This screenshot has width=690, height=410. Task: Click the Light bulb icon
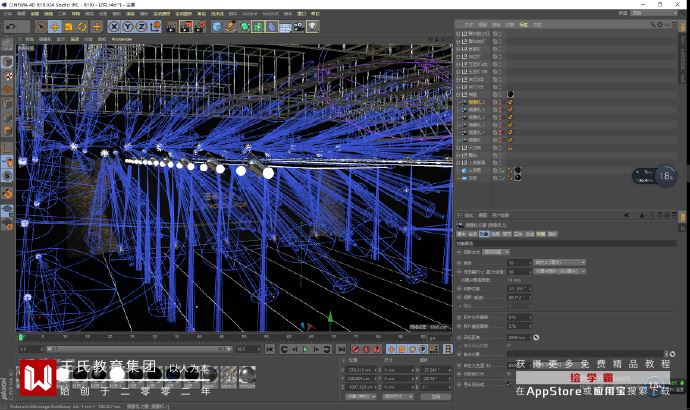313,26
